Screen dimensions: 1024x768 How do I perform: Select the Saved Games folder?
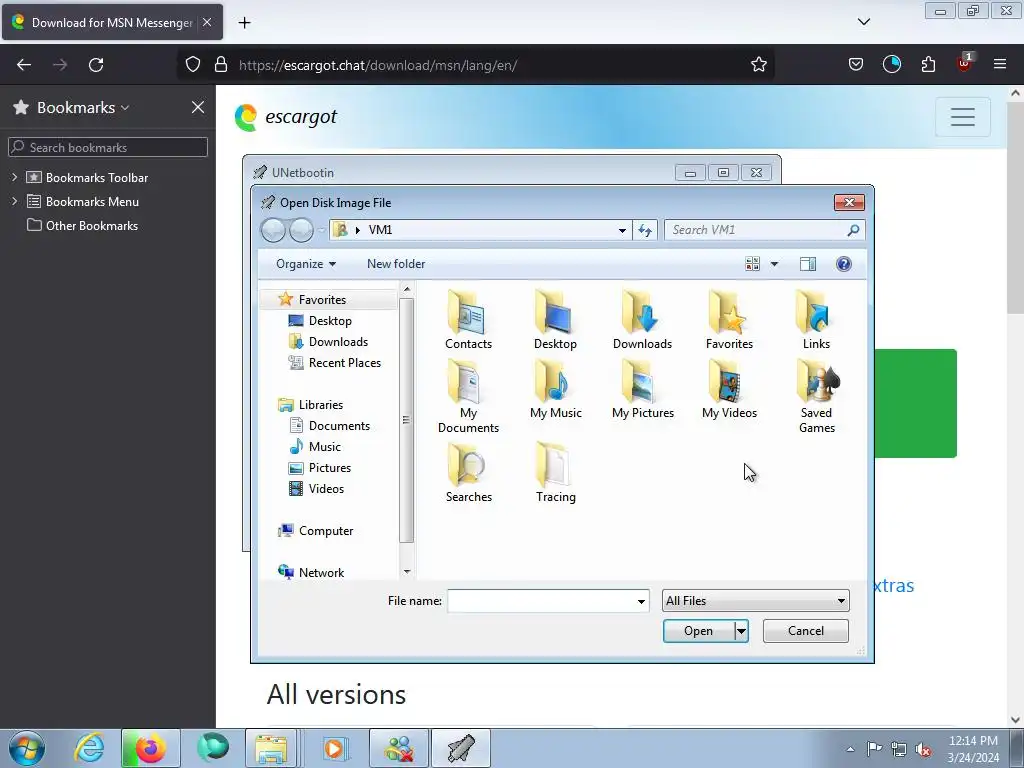(816, 397)
